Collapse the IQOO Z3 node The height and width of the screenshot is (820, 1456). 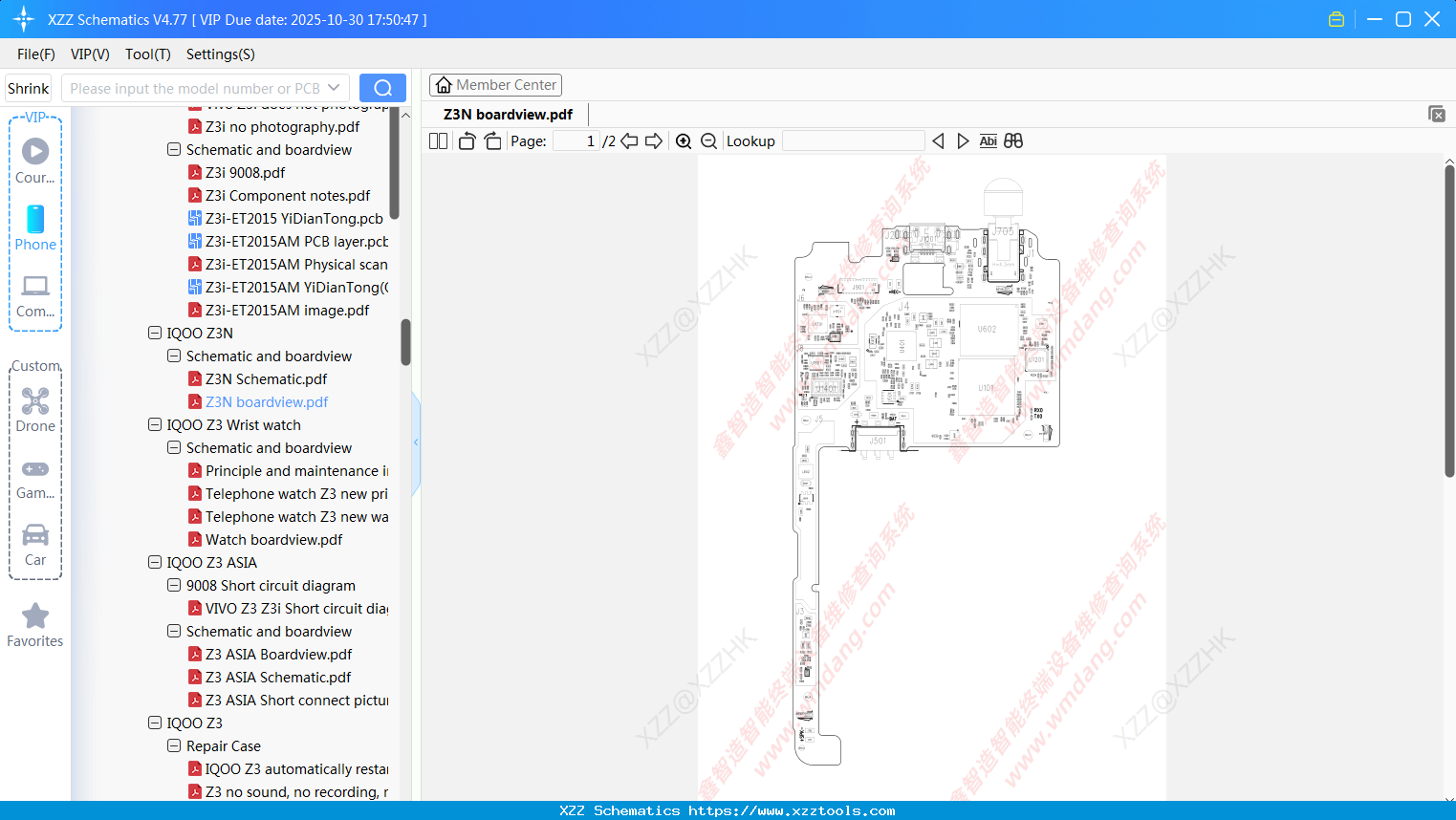click(155, 723)
